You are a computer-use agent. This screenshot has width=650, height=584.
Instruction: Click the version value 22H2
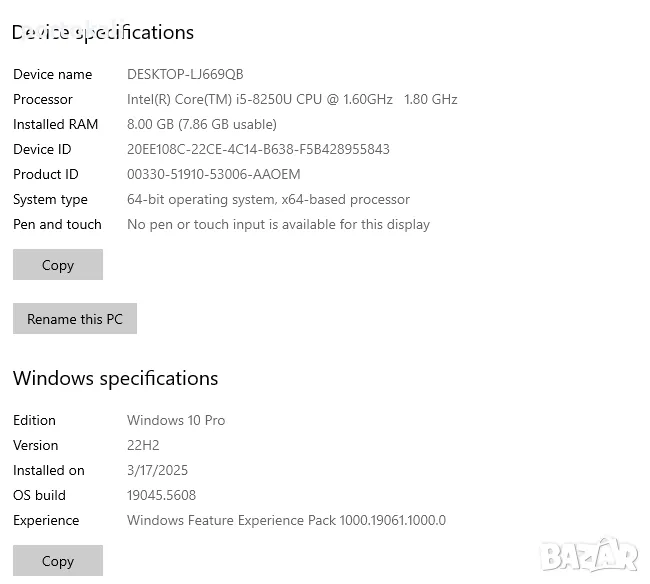coord(143,445)
